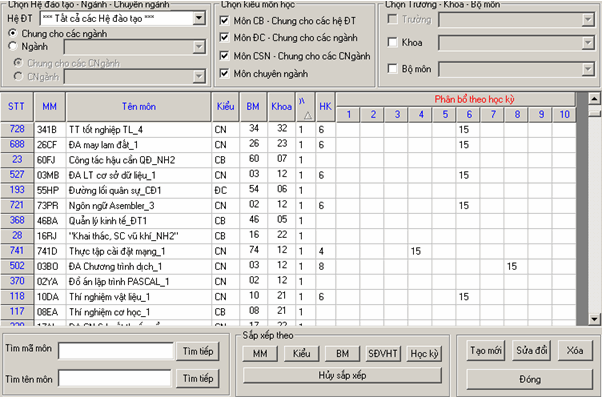Select row 'Khai thác, SC vũ khí_NH2'

click(288, 236)
